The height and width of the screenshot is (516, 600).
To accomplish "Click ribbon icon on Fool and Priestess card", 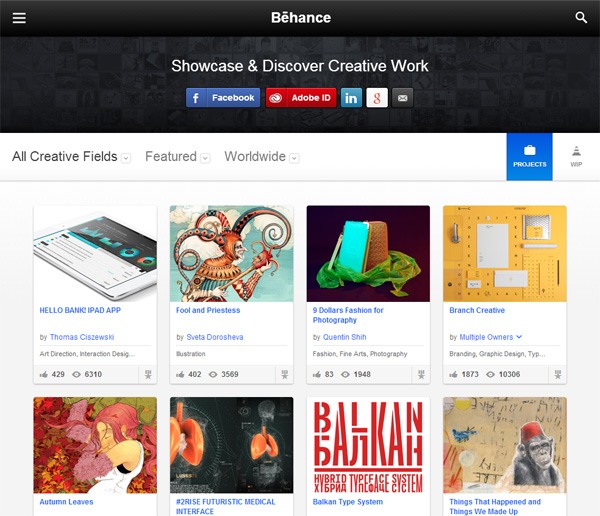I will pyautogui.click(x=285, y=375).
